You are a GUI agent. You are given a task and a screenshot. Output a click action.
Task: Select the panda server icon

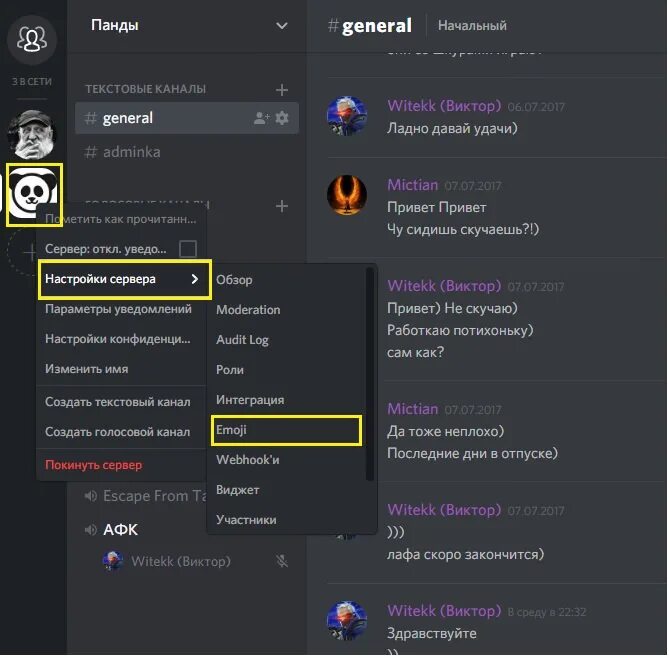(34, 194)
